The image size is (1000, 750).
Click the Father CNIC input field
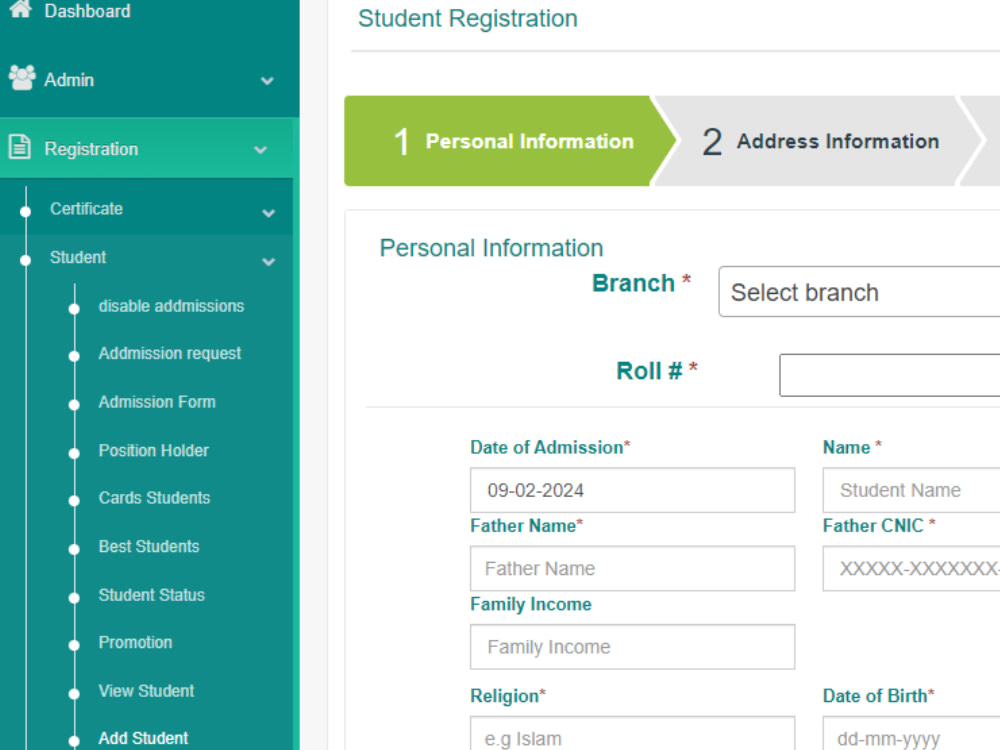tap(910, 568)
